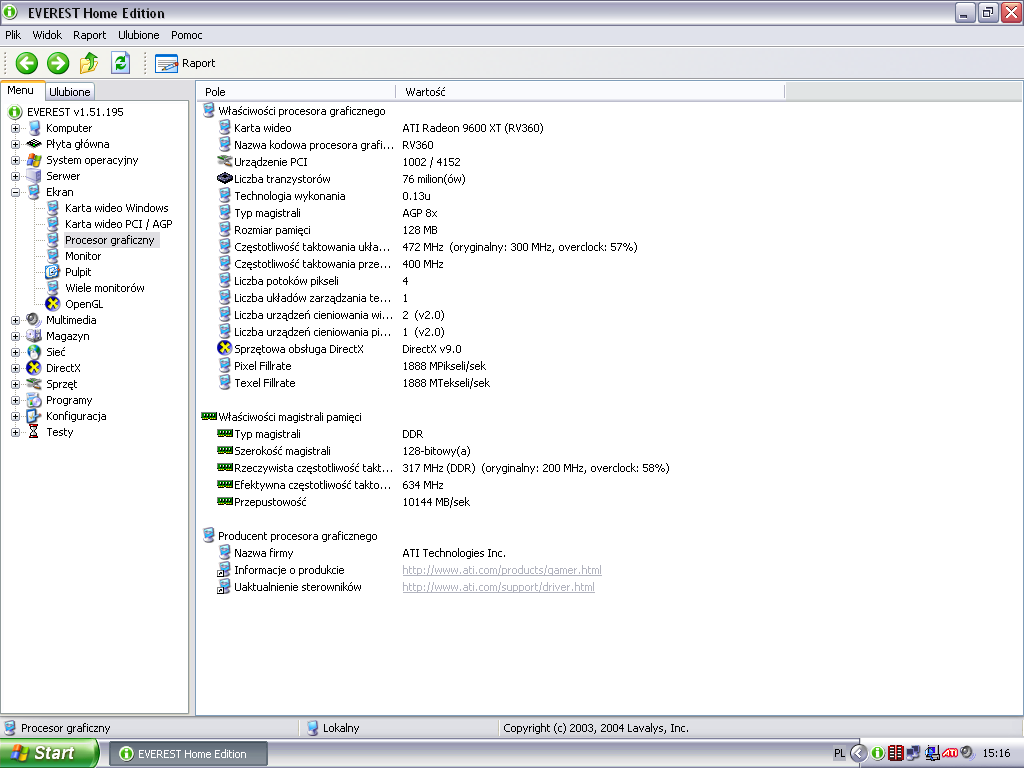Expand the DirectX tree node

point(15,368)
